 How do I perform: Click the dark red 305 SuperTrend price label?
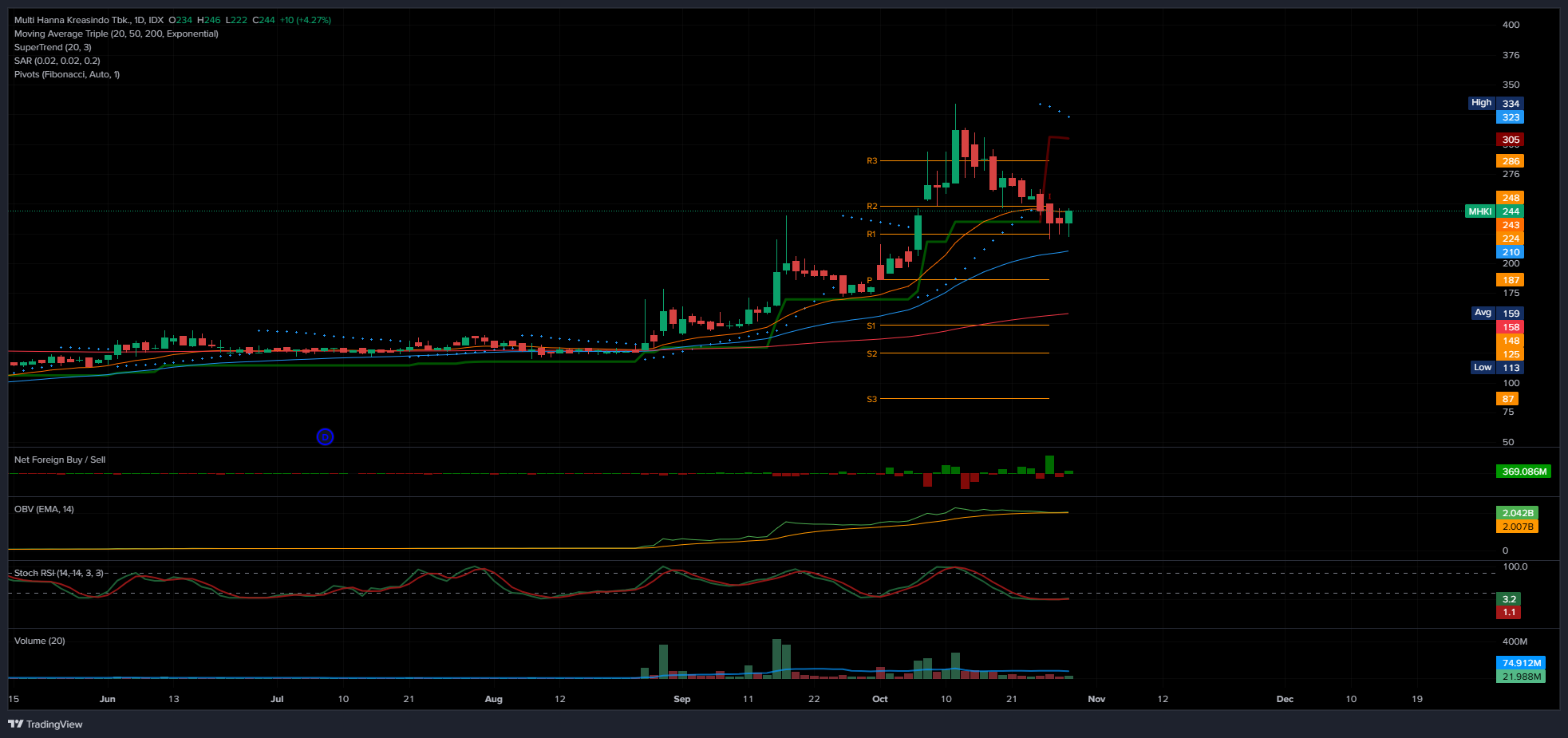click(x=1511, y=140)
